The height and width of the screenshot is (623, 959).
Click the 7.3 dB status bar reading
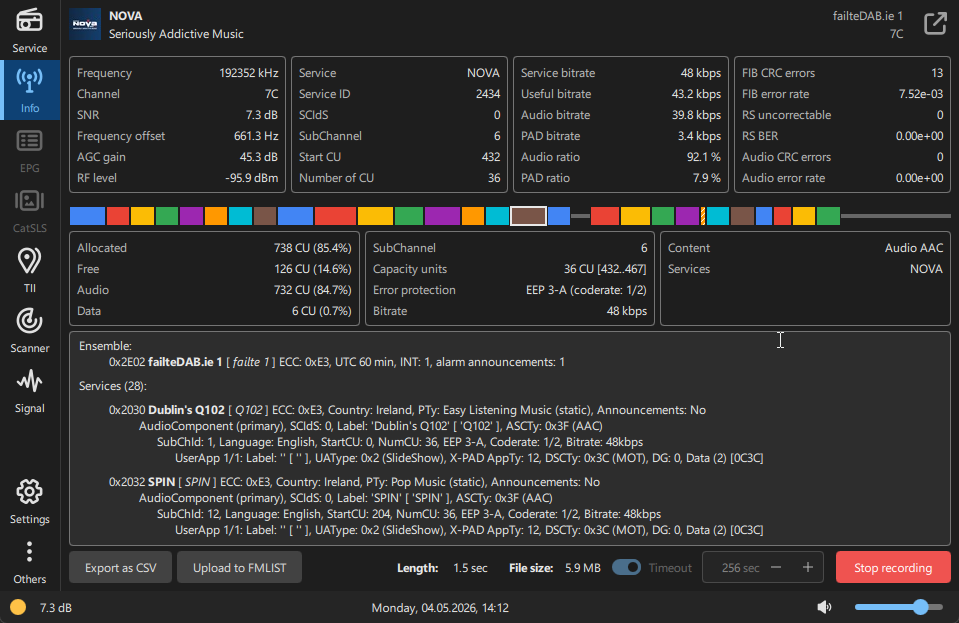56,608
